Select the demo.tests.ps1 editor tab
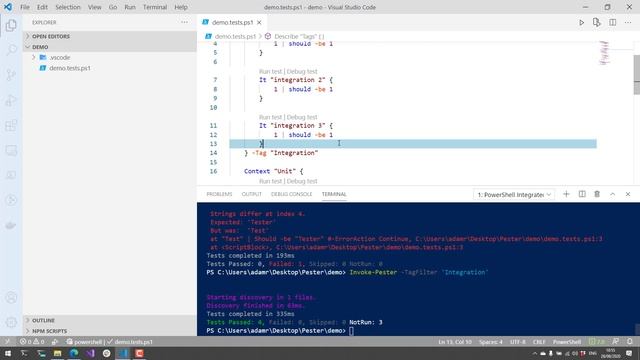The image size is (640, 360). (x=232, y=22)
